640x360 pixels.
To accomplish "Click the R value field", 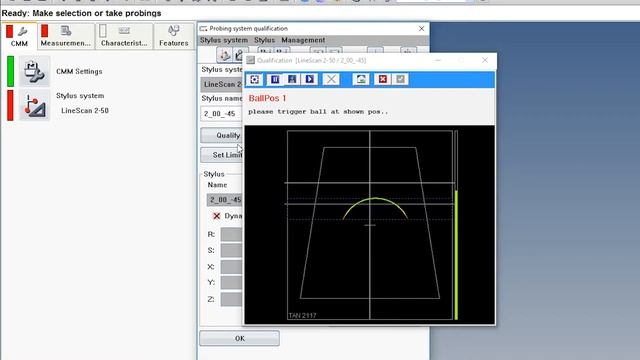I will pyautogui.click(x=232, y=234).
